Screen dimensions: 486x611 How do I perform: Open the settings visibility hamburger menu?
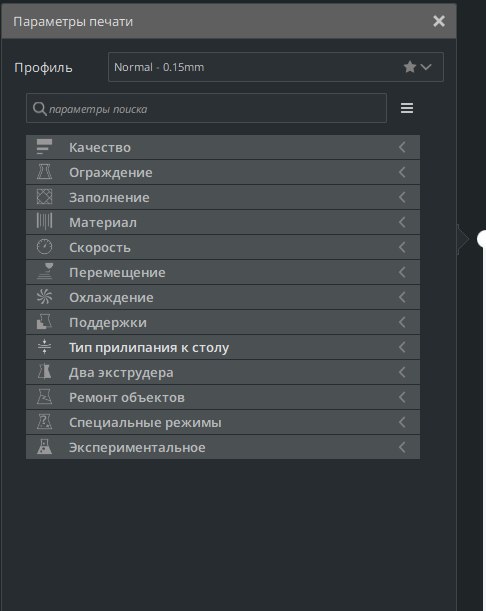point(407,108)
